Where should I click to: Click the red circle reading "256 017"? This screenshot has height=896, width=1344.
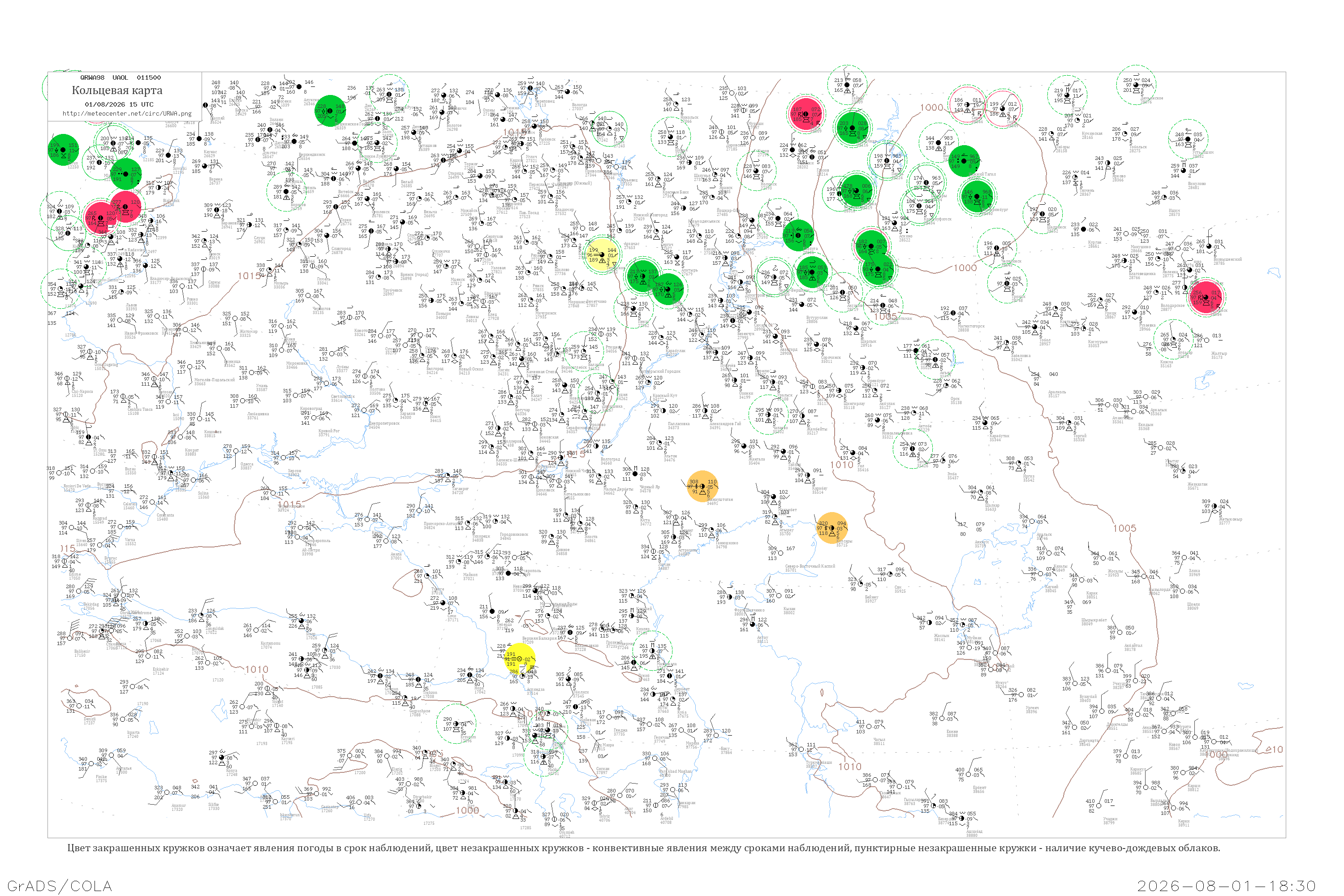tap(1206, 297)
